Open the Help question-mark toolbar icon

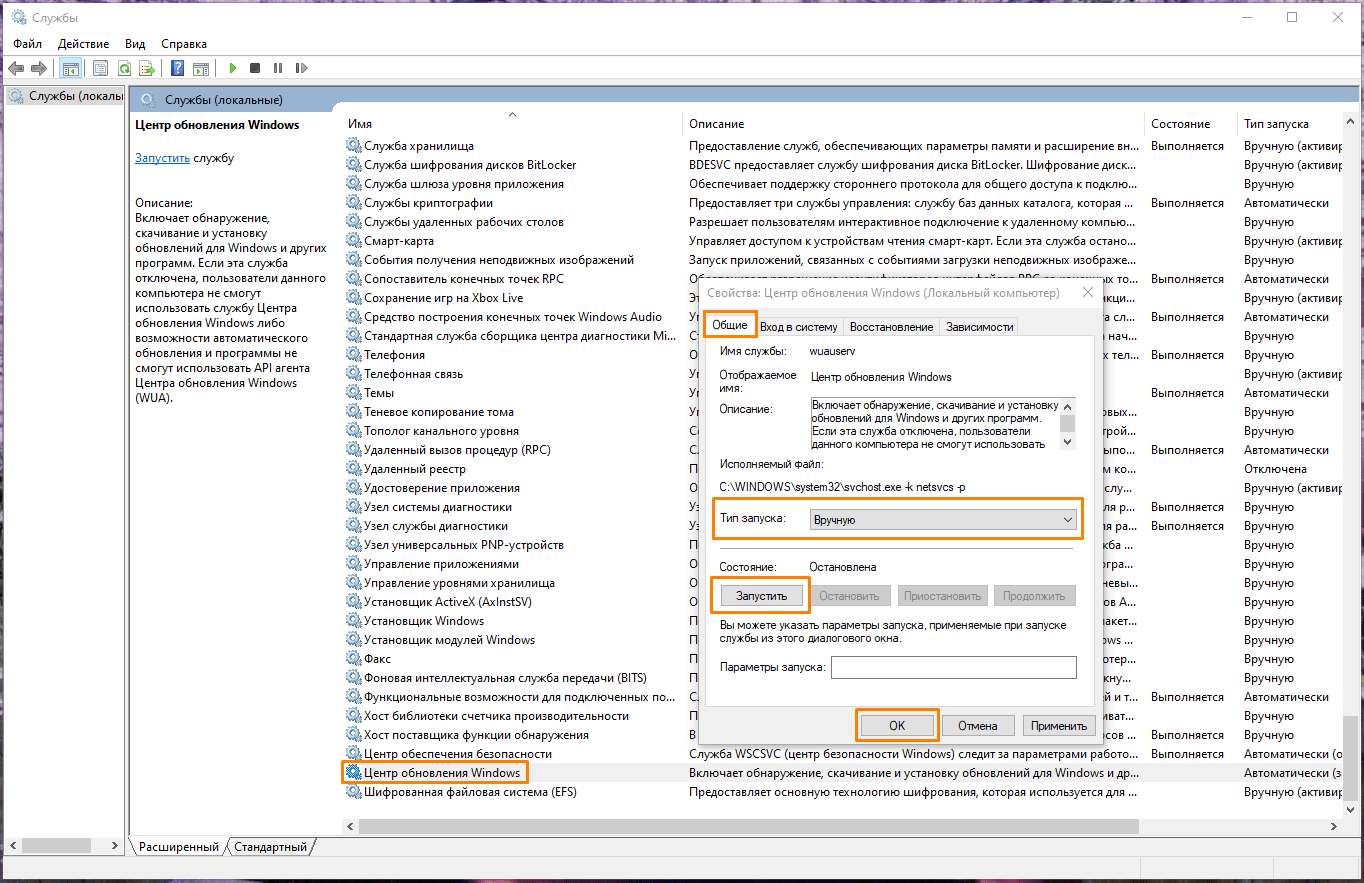[x=177, y=68]
